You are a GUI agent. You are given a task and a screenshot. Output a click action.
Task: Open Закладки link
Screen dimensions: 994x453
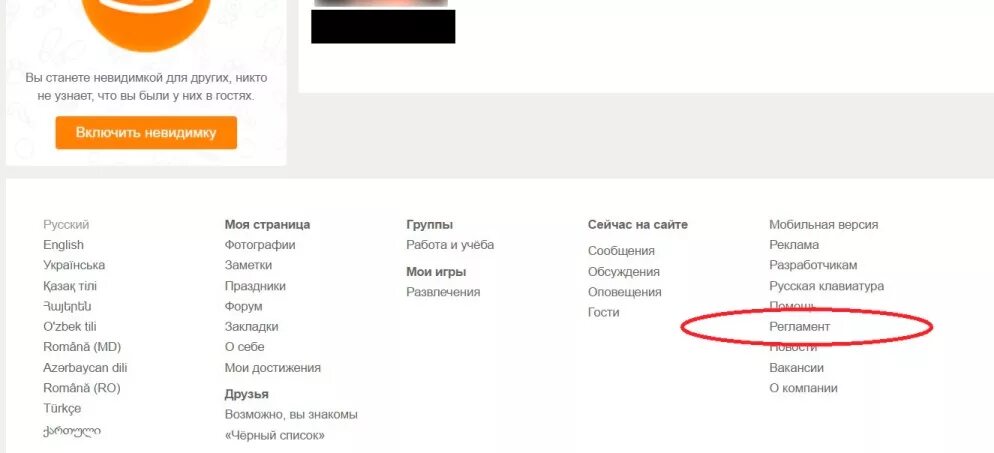tap(251, 327)
